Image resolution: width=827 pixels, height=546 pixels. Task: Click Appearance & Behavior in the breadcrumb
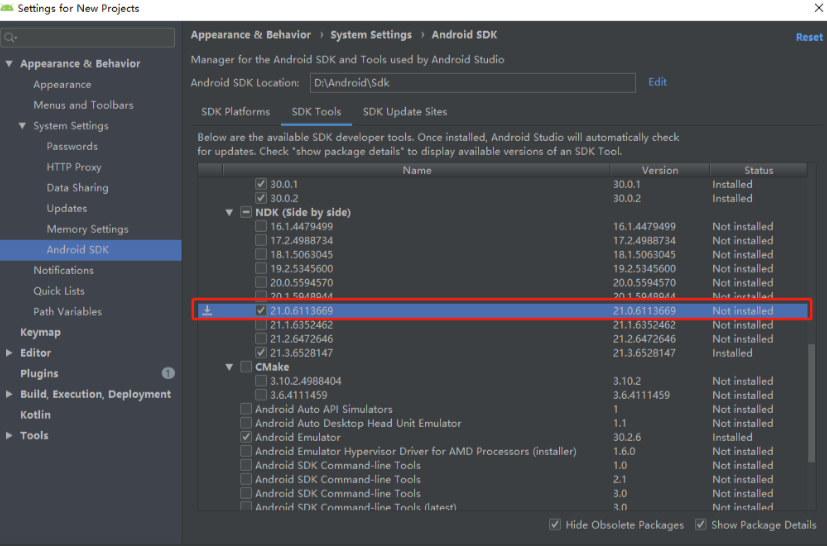(251, 35)
